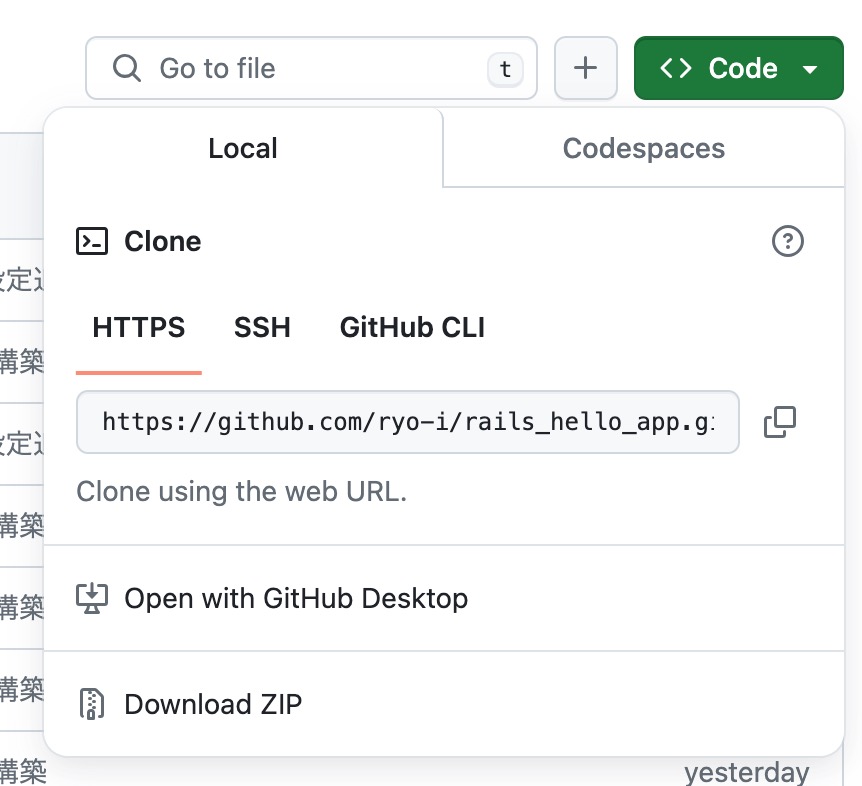Focus the Go to file search field
The height and width of the screenshot is (786, 862).
(x=311, y=68)
